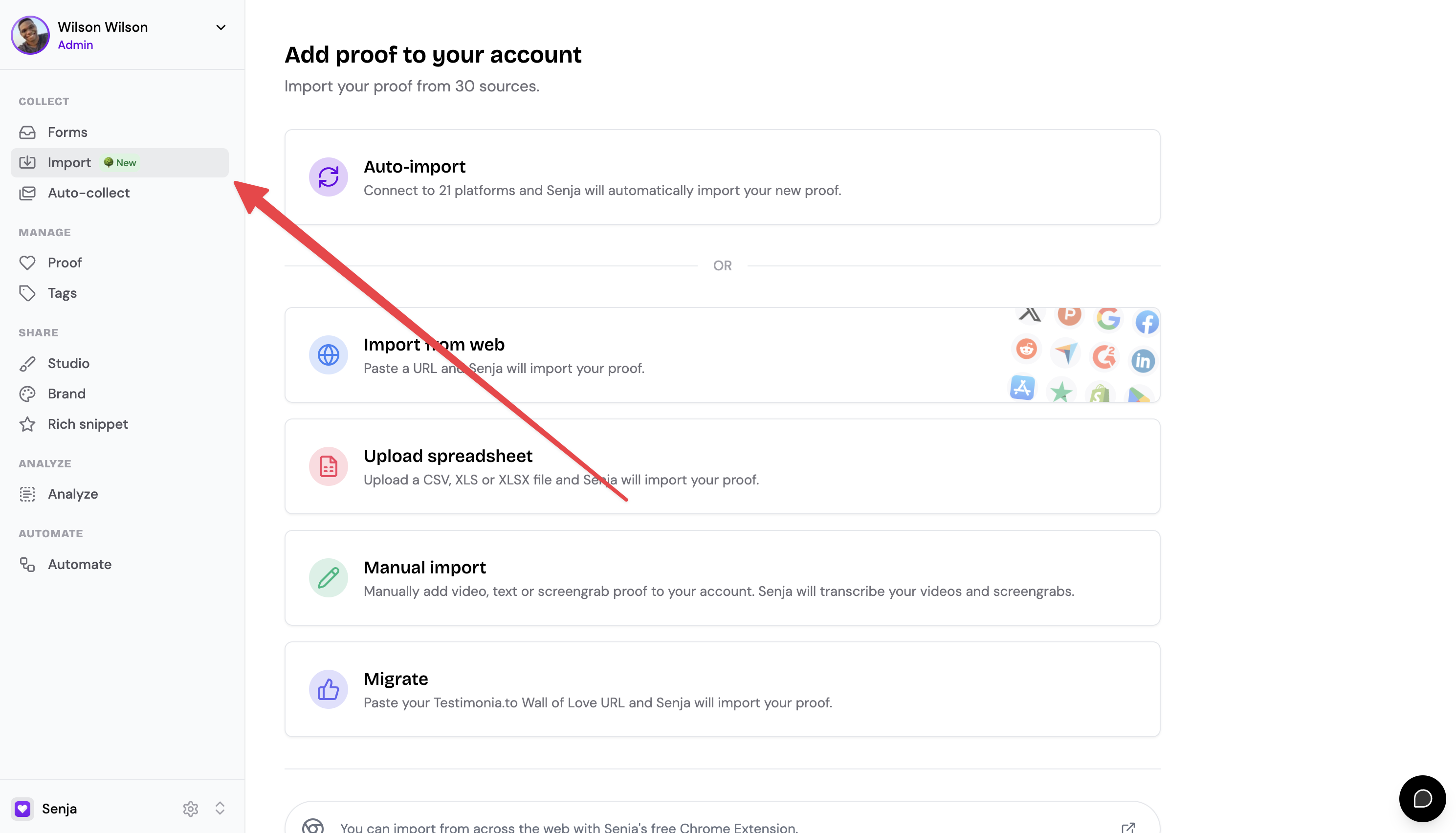Open the Brand settings

tap(120, 394)
